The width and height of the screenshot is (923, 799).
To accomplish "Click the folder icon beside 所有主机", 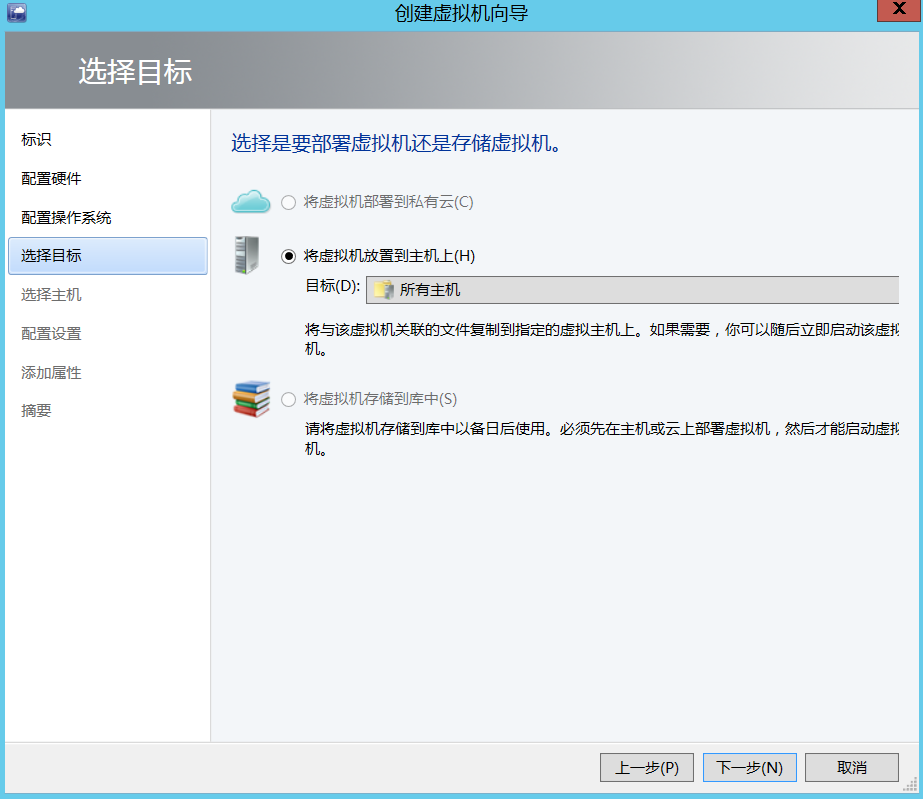I will pos(384,290).
